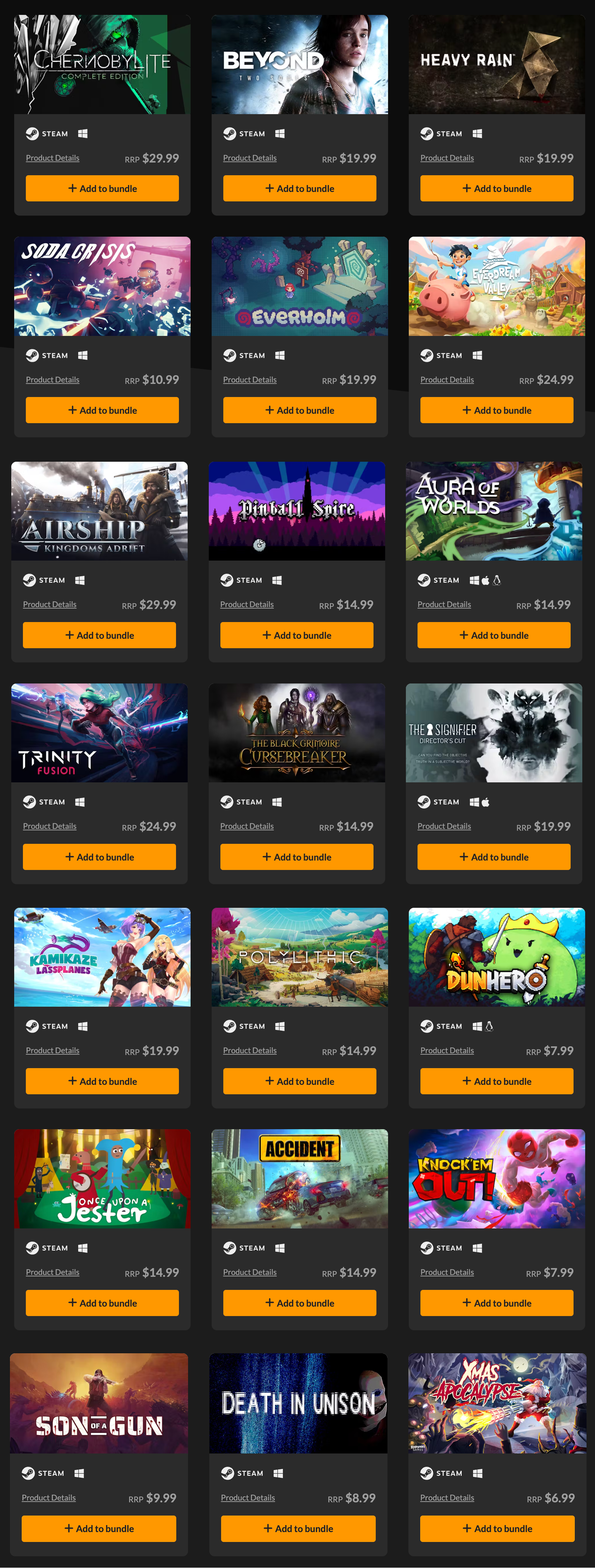This screenshot has height=1568, width=595.
Task: Add Beyond Two Souls to bundle
Action: pyautogui.click(x=300, y=189)
